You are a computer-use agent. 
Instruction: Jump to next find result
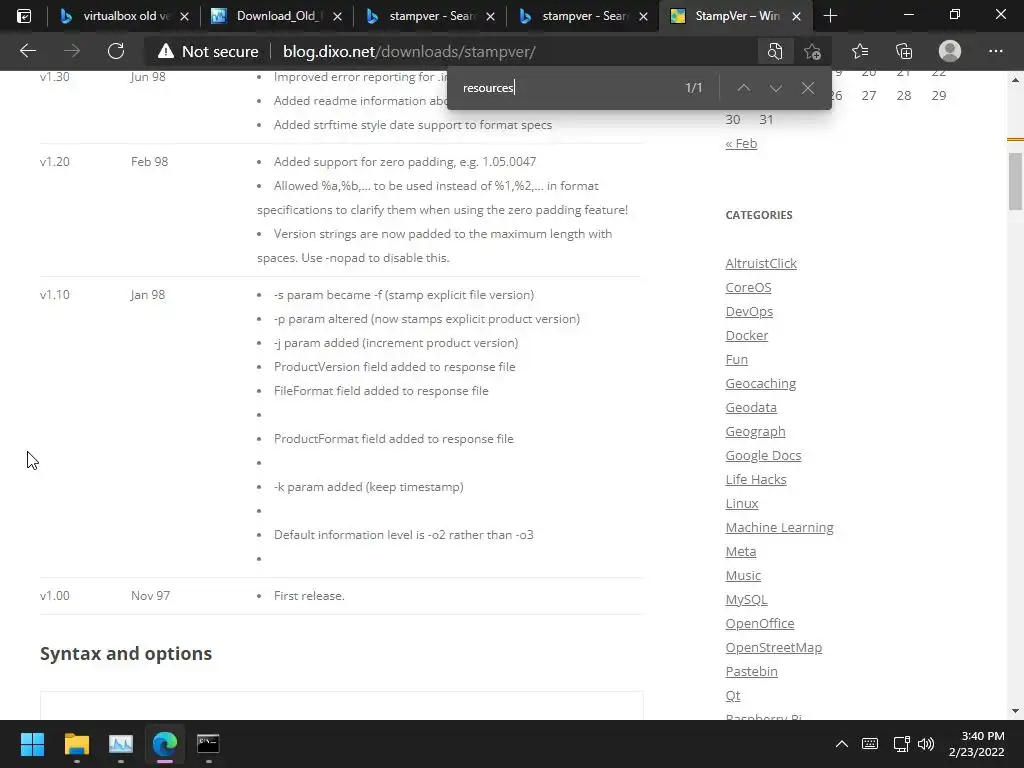(776, 88)
